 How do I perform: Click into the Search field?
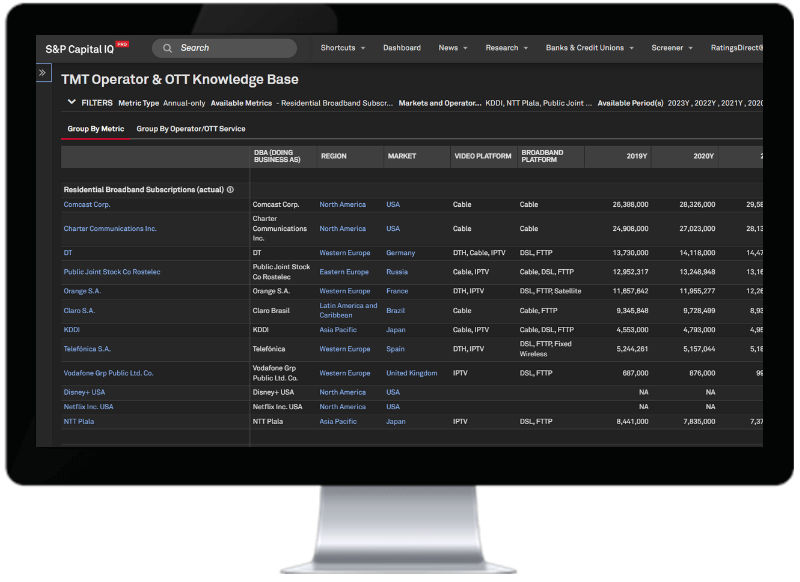point(224,48)
